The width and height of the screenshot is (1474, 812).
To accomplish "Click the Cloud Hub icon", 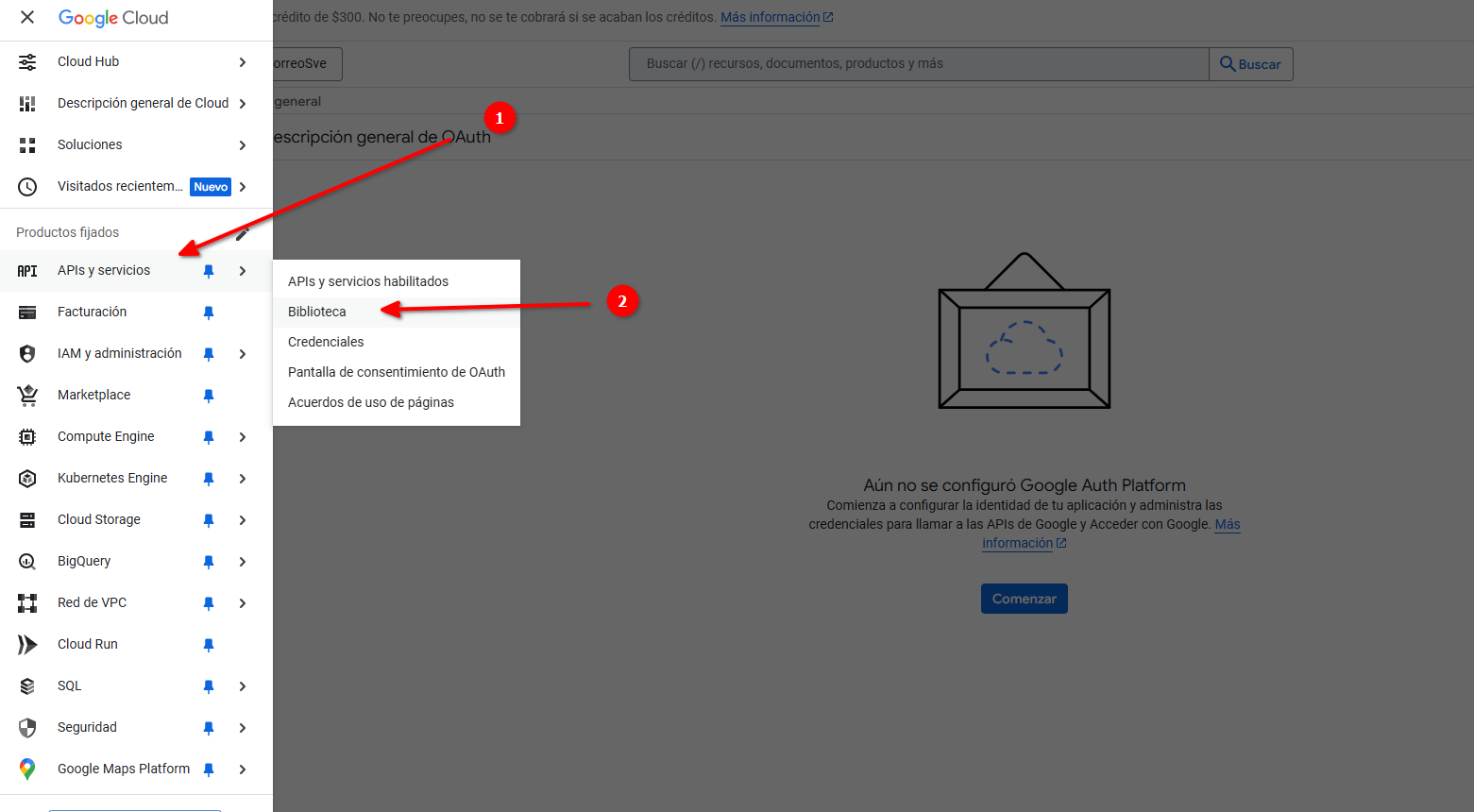I will (x=27, y=62).
